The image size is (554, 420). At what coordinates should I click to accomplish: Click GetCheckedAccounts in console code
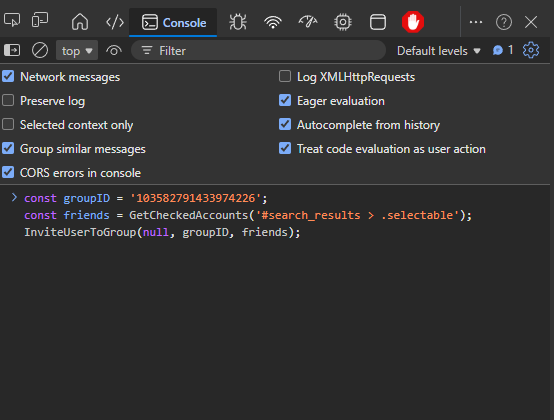pyautogui.click(x=189, y=215)
